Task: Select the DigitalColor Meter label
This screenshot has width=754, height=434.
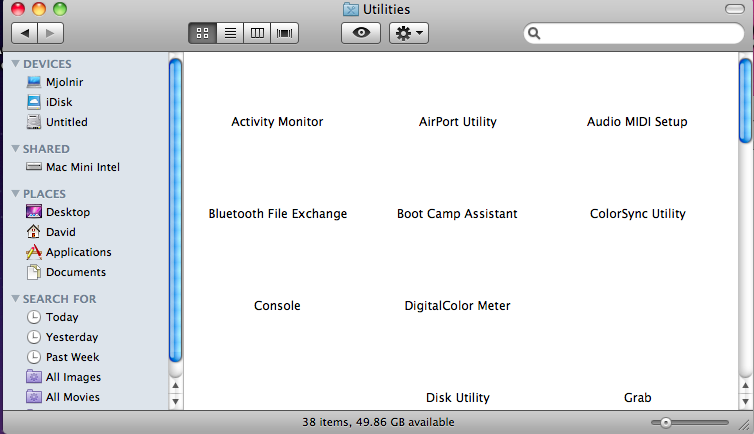Action: (457, 306)
